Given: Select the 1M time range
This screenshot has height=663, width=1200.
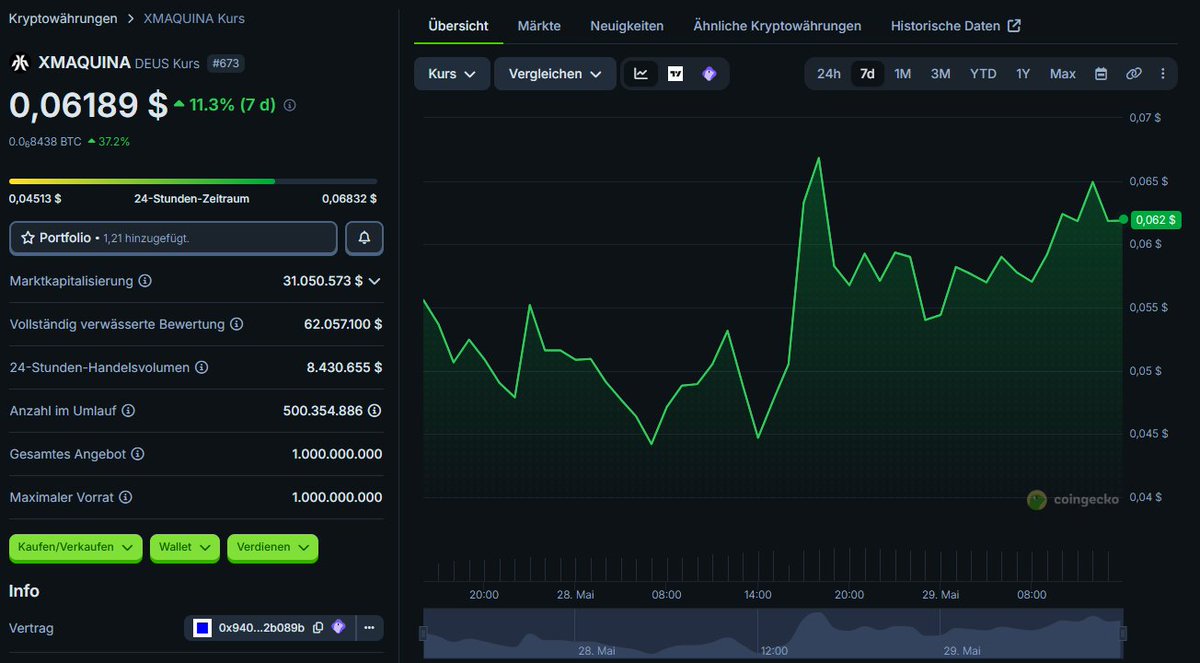Looking at the screenshot, I should [903, 74].
